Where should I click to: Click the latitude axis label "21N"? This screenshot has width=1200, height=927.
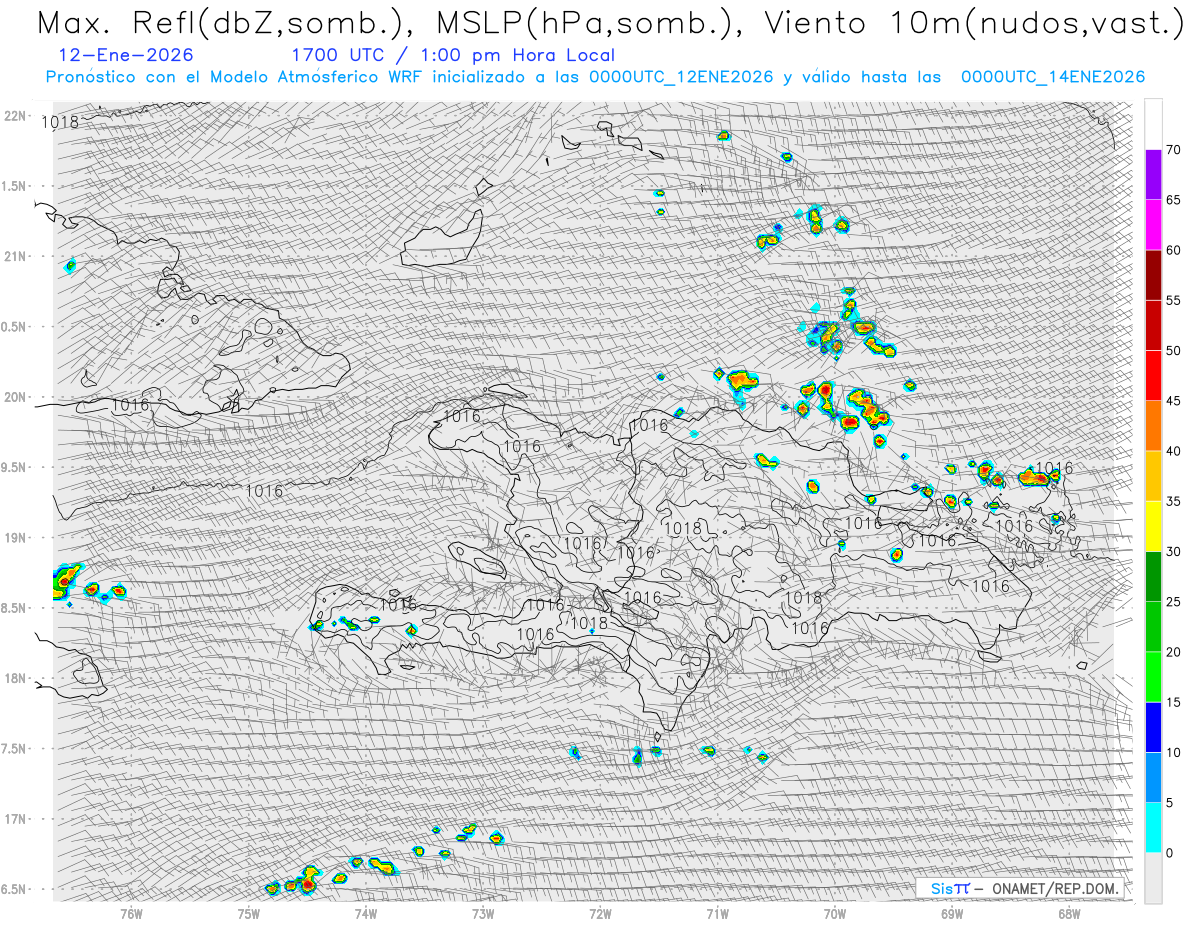click(15, 256)
